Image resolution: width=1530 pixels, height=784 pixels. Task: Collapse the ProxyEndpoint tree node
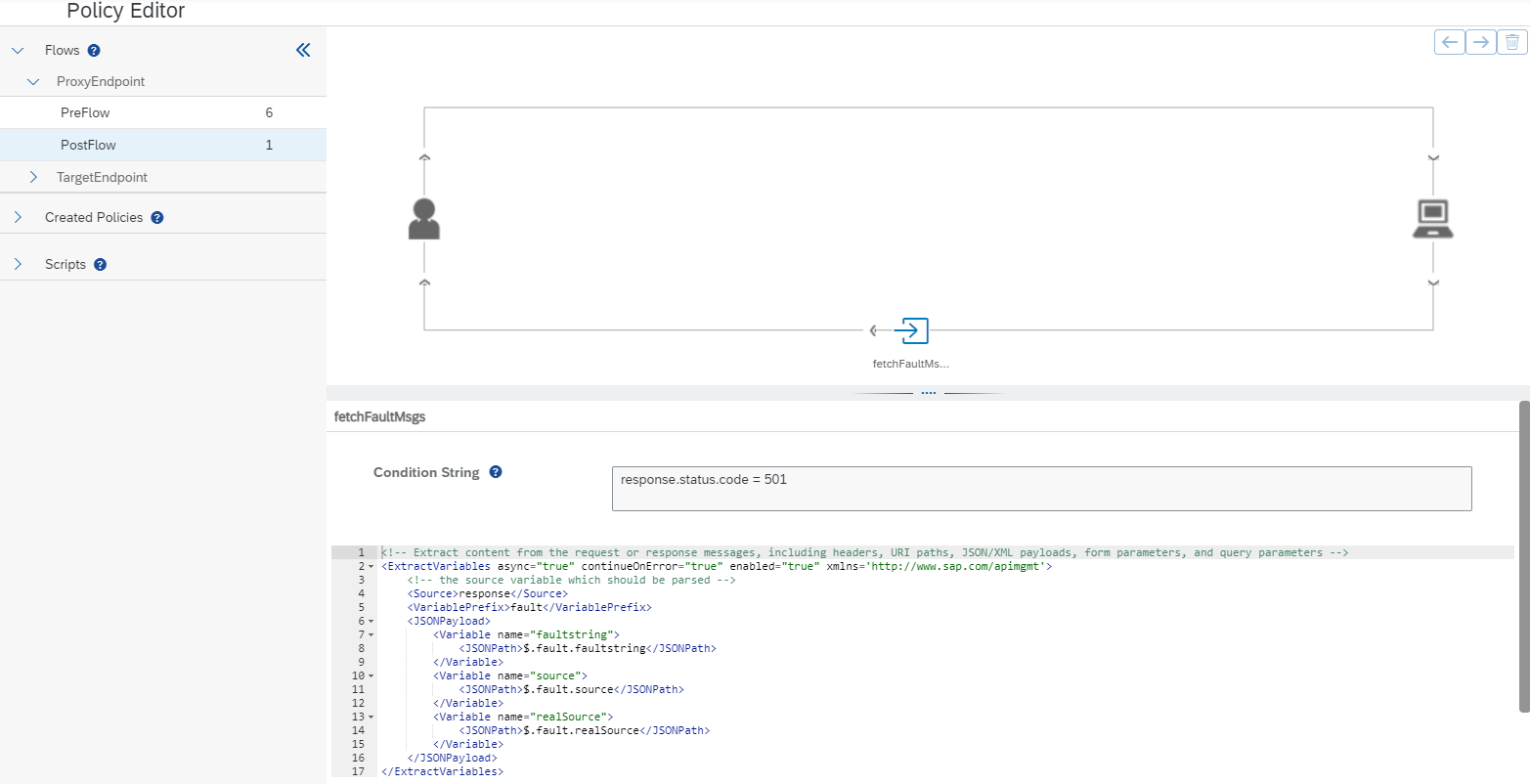click(x=33, y=82)
